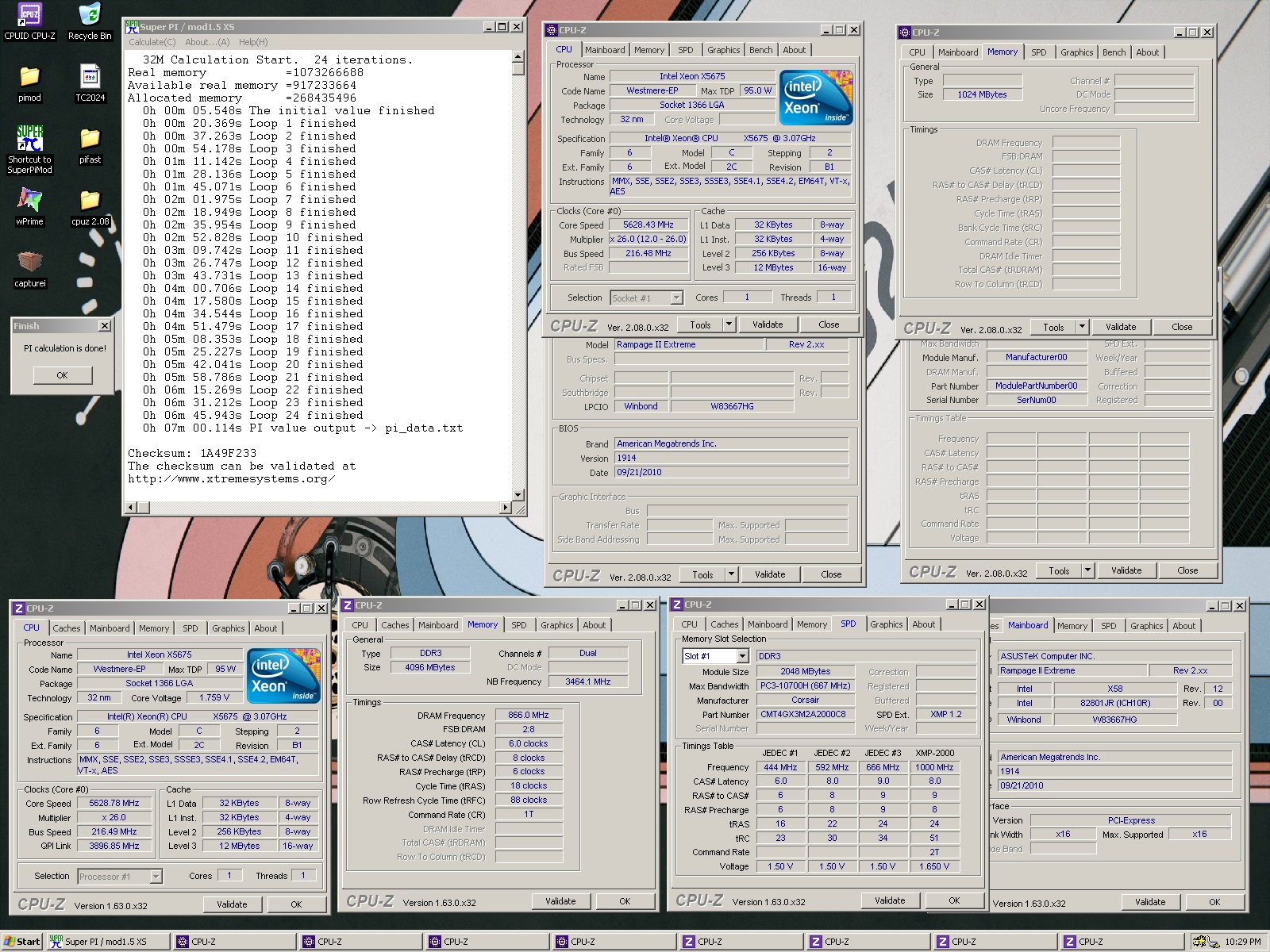
Task: Open the cpuz 2.08 folder icon
Action: (90, 207)
